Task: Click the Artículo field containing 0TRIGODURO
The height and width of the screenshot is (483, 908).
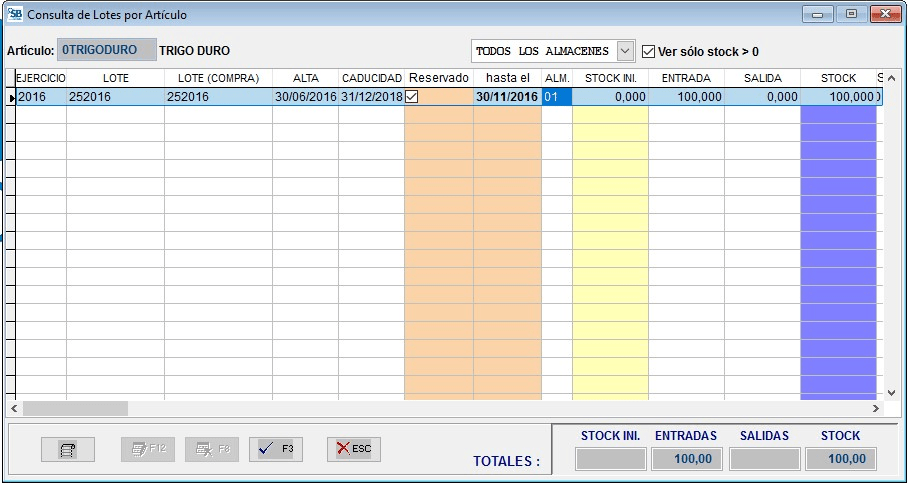Action: 107,50
